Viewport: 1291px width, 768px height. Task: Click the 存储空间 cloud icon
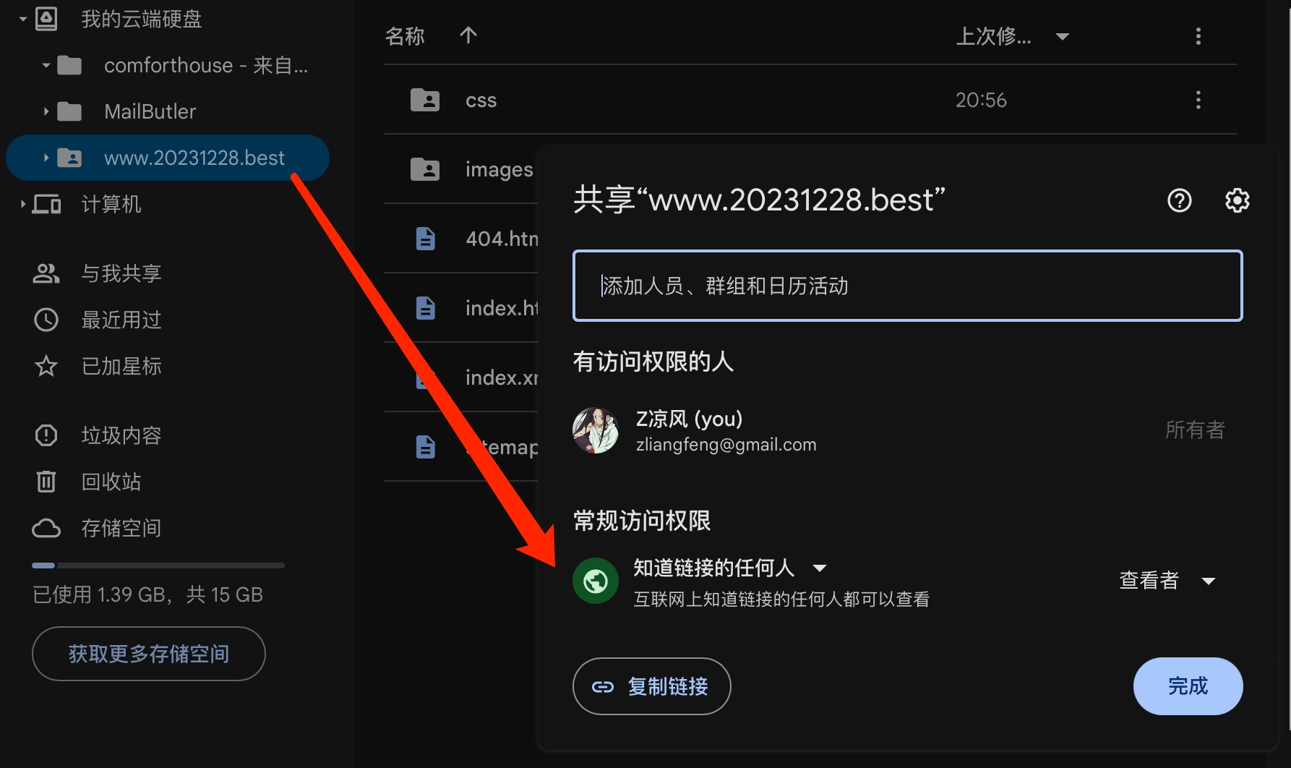click(x=46, y=528)
